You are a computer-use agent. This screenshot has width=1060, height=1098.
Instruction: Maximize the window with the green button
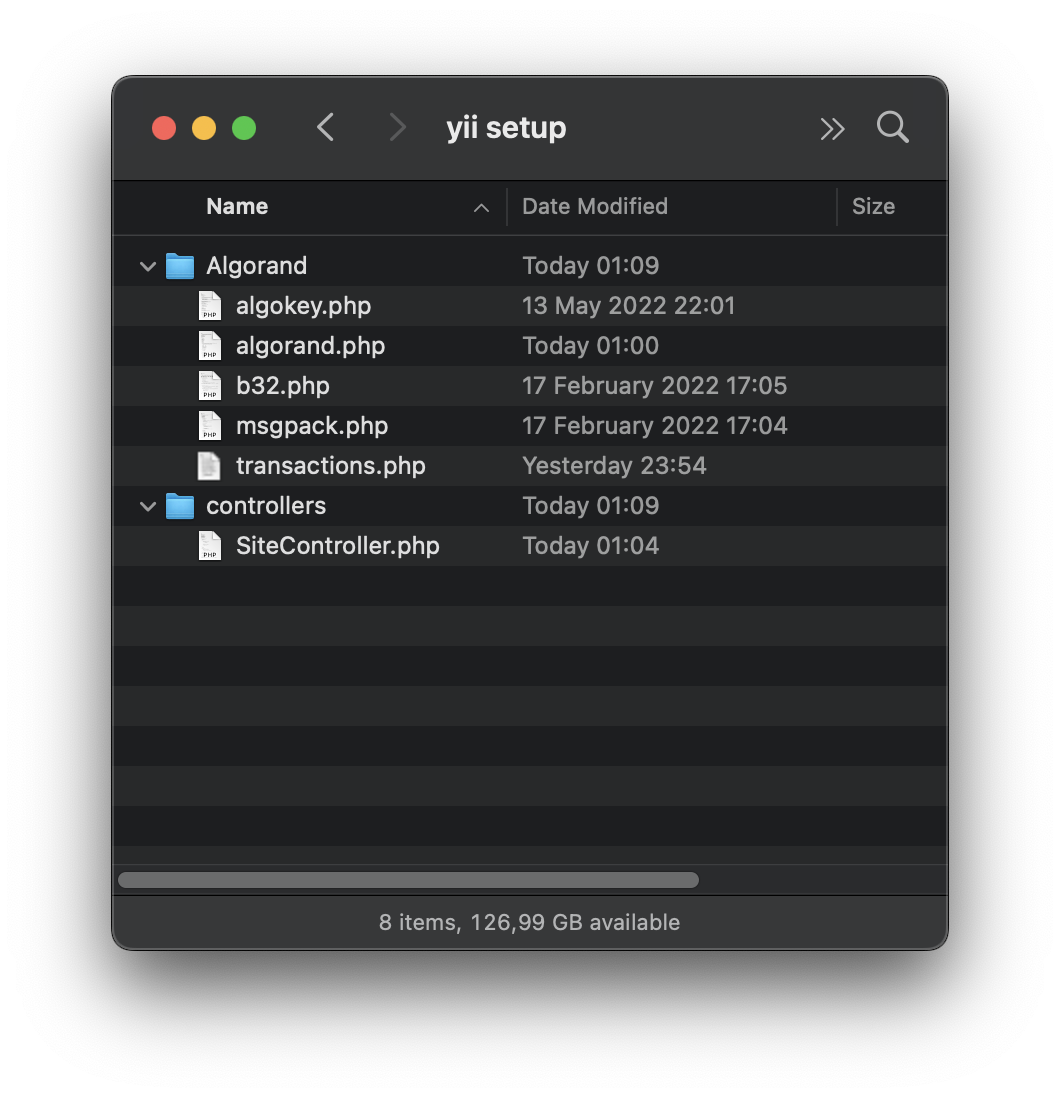[244, 128]
